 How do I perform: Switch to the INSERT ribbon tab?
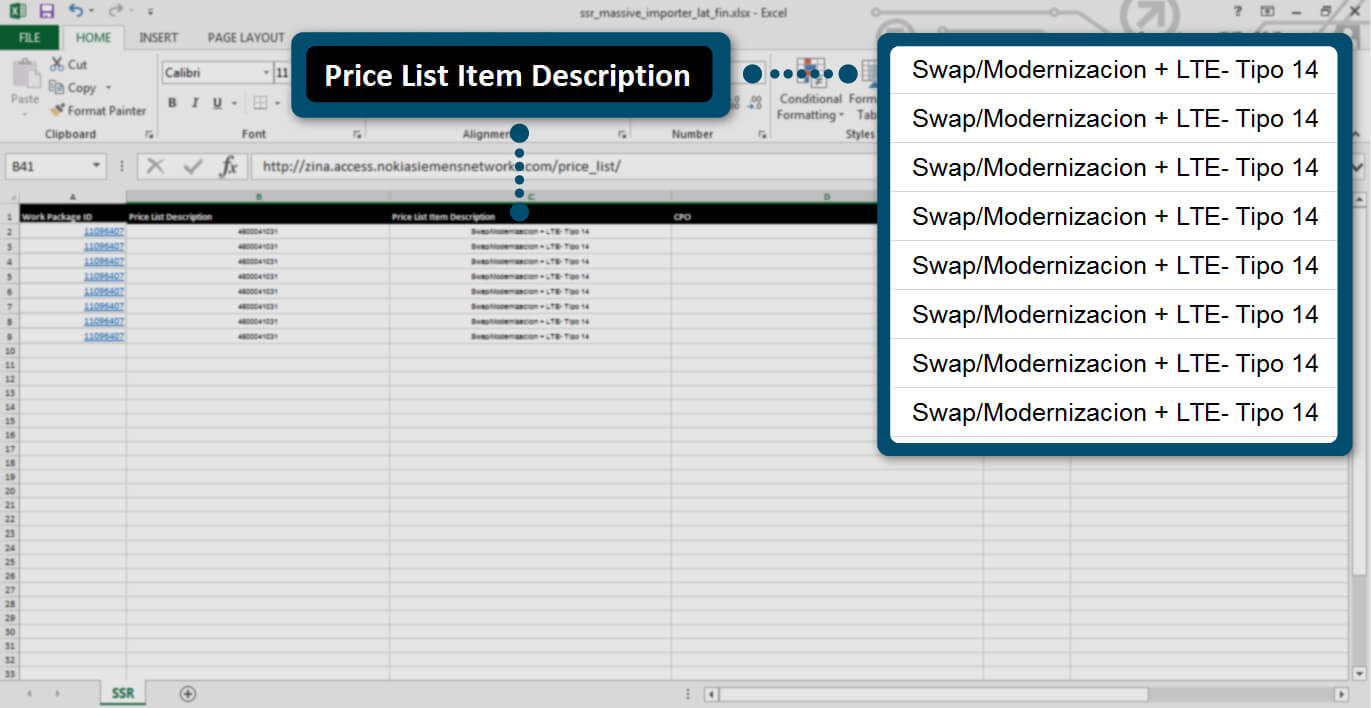coord(158,38)
